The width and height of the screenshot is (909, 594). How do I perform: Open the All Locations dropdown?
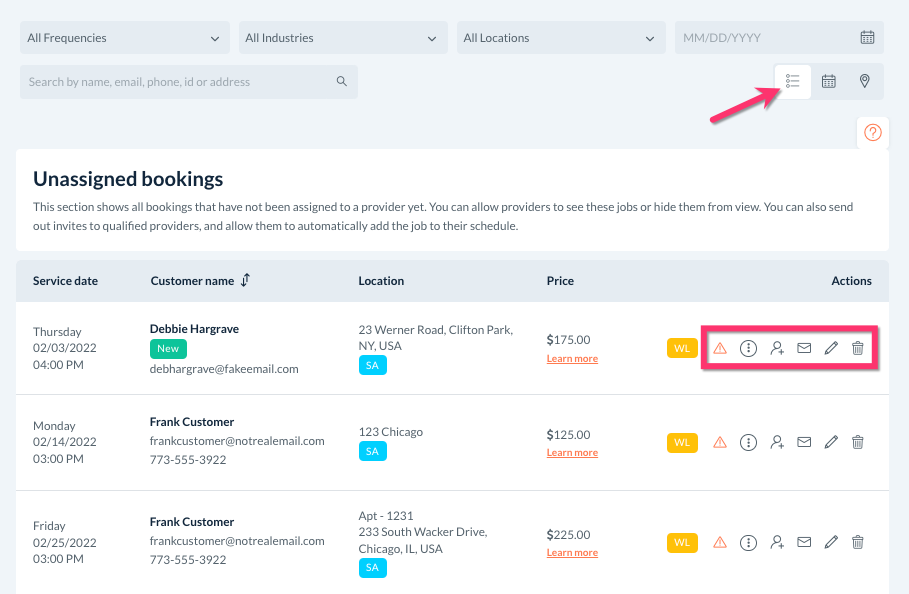[x=560, y=38]
